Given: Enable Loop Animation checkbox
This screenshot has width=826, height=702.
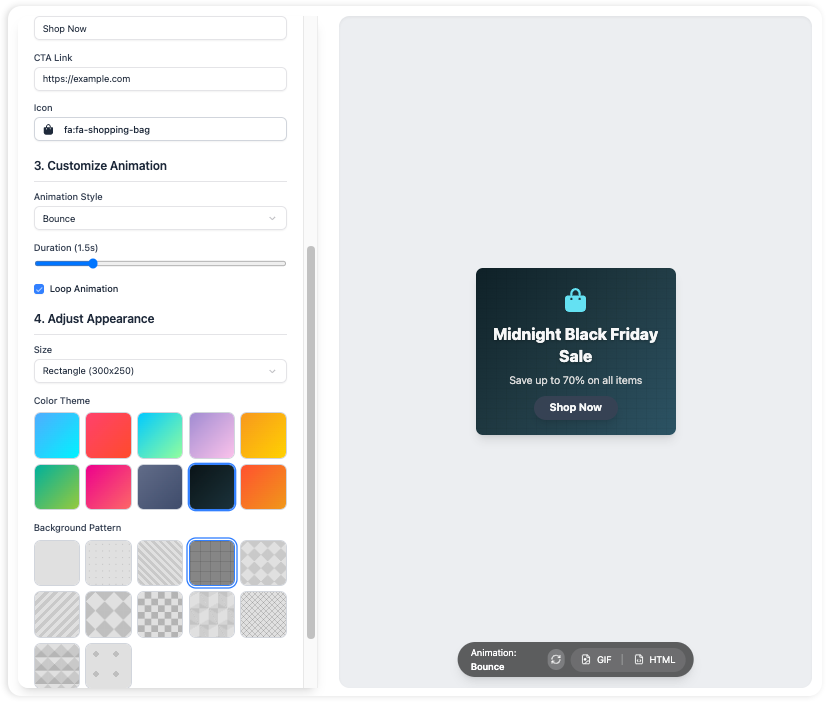Looking at the screenshot, I should click(x=39, y=288).
